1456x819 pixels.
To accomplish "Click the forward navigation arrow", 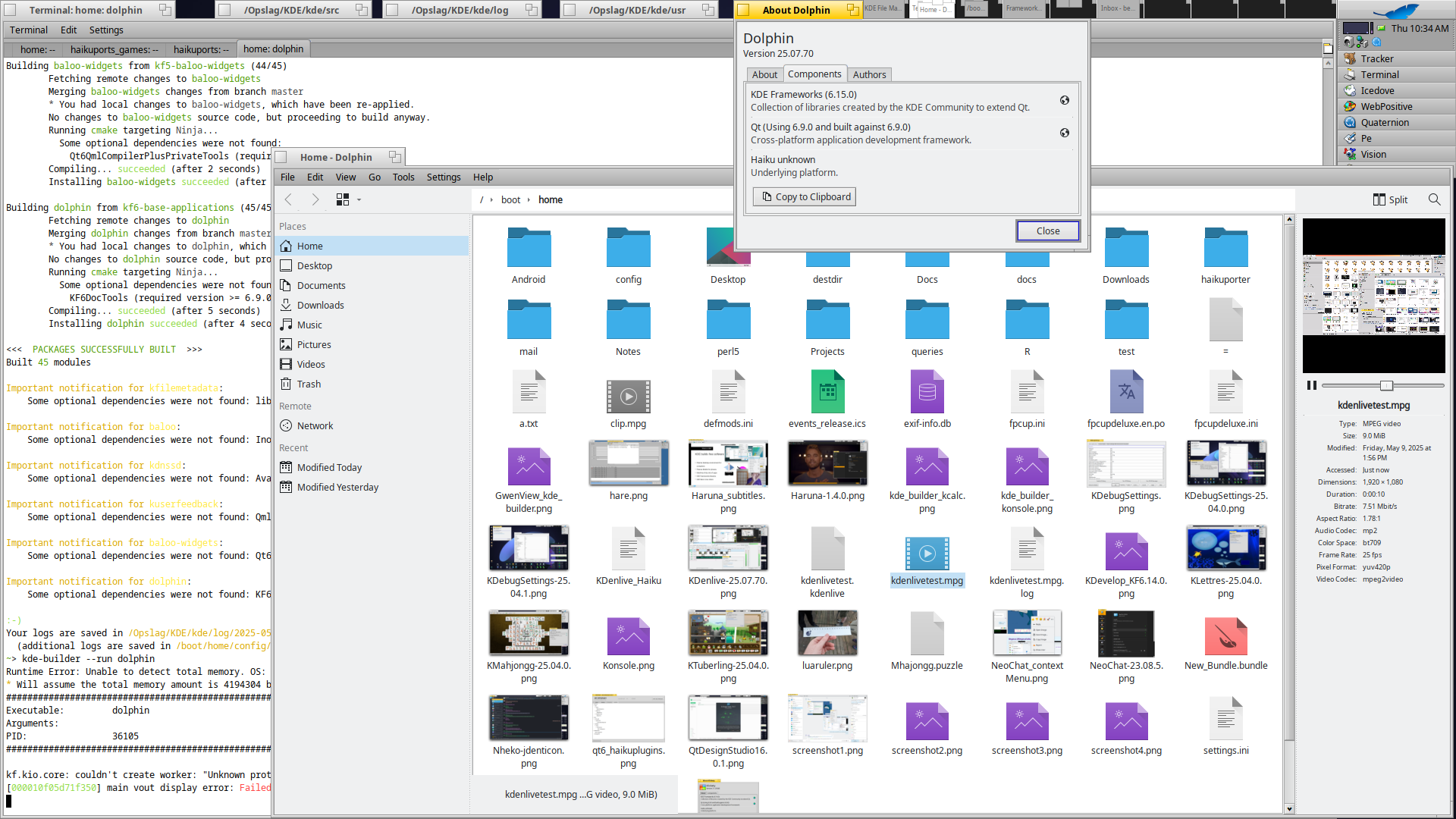I will tap(315, 199).
